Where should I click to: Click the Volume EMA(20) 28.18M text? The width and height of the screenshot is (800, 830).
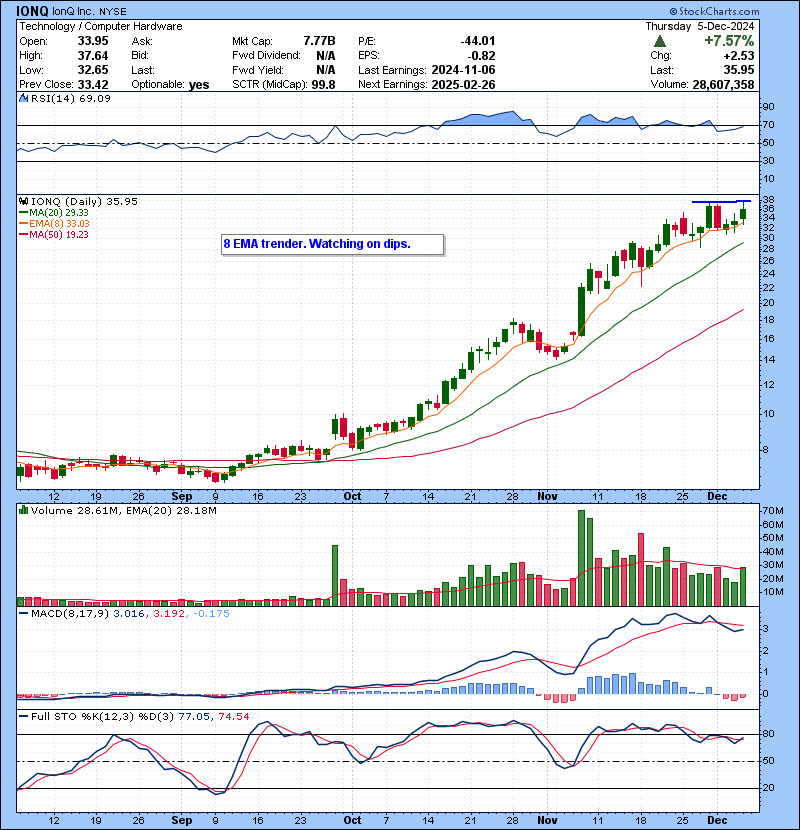[172, 510]
